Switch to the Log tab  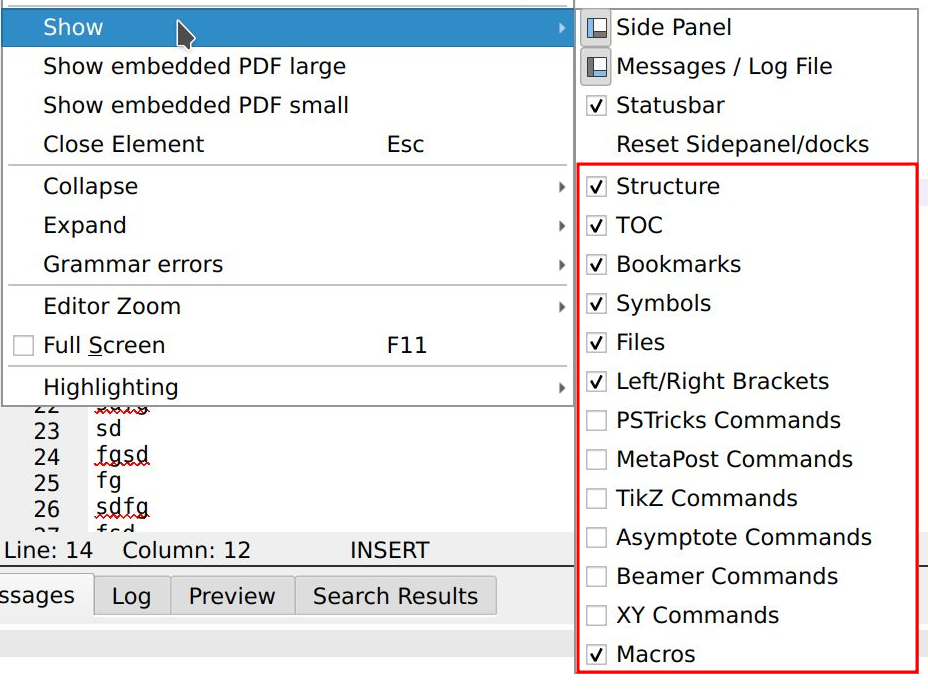pos(131,597)
